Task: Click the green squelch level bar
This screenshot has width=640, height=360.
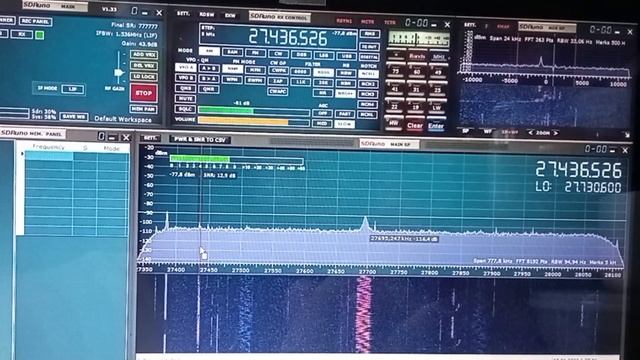Action: [254, 111]
